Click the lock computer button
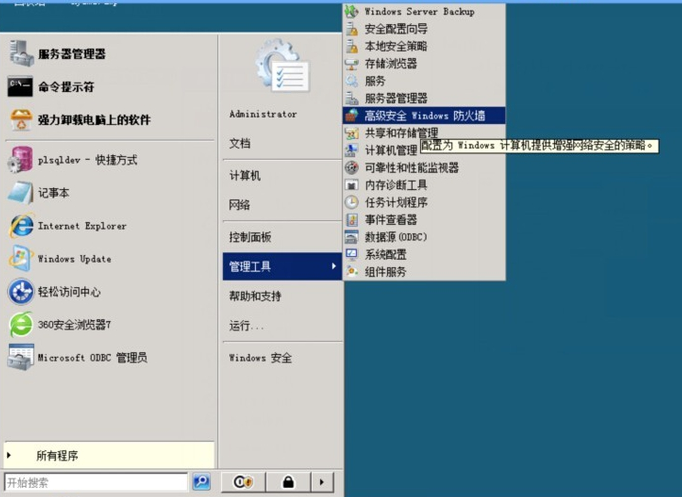 pyautogui.click(x=288, y=482)
